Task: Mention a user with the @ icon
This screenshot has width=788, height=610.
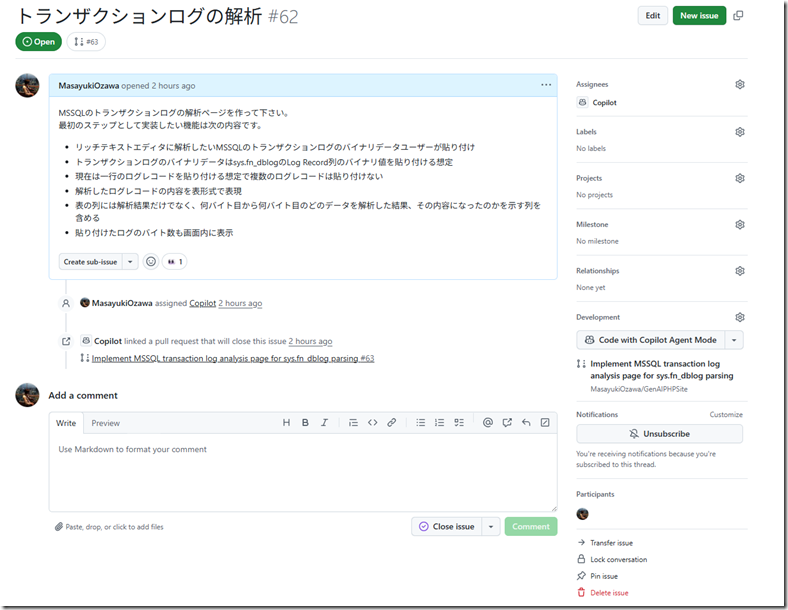Action: click(x=487, y=423)
